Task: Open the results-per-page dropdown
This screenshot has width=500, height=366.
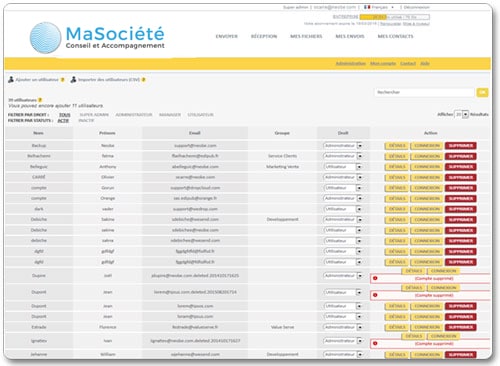Action: [x=462, y=114]
